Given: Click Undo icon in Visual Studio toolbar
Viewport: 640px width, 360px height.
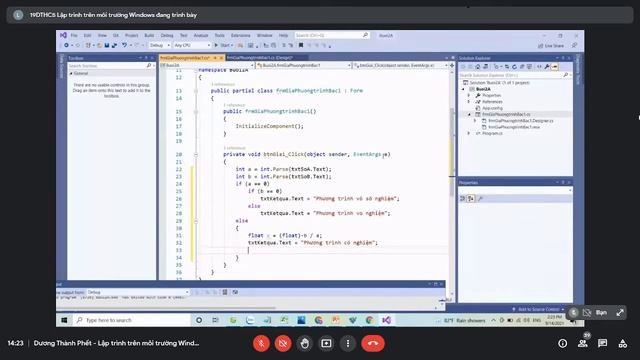Looking at the screenshot, I should 124,45.
